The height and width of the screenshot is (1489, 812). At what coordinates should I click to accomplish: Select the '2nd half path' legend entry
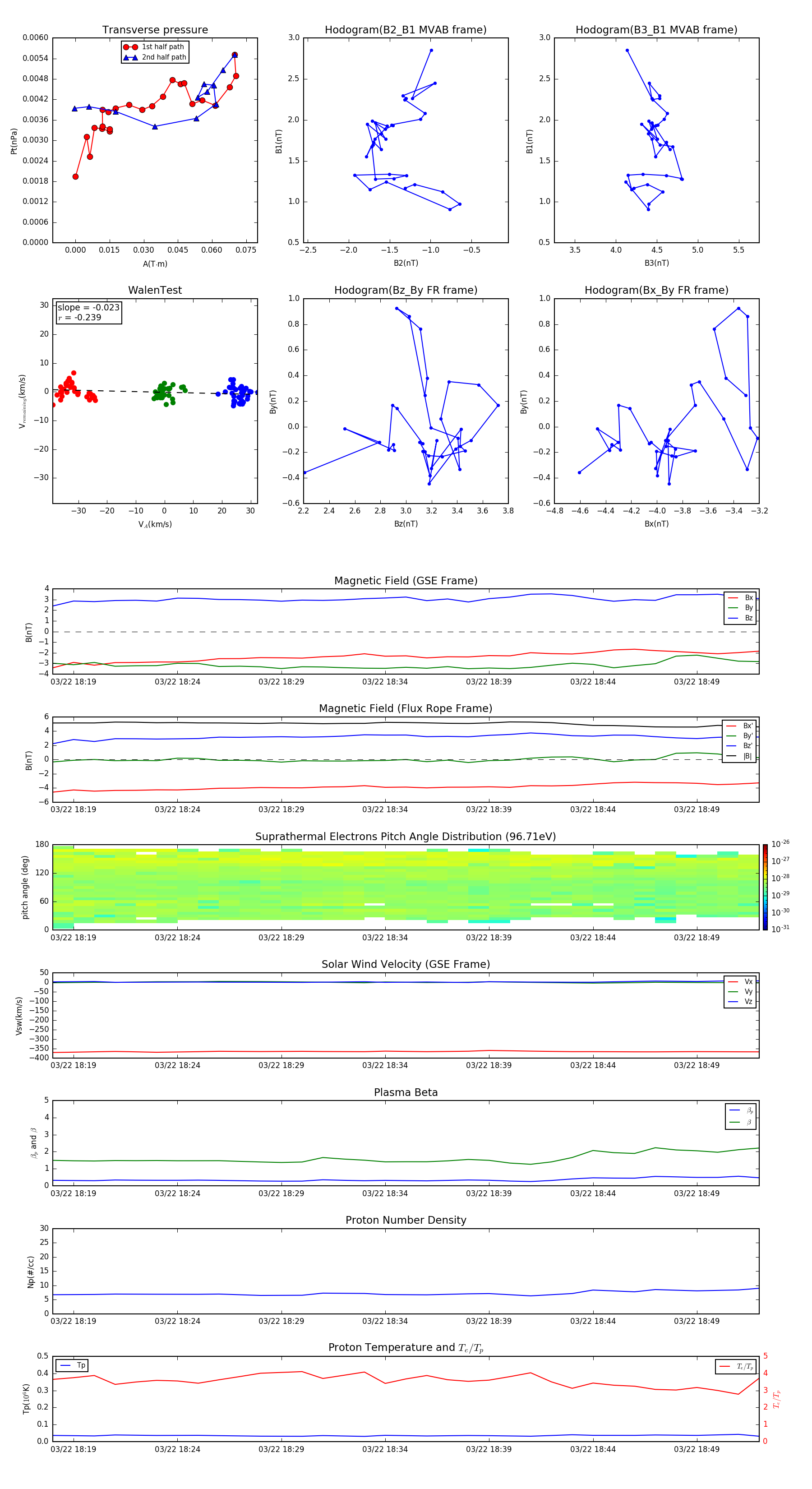[155, 57]
